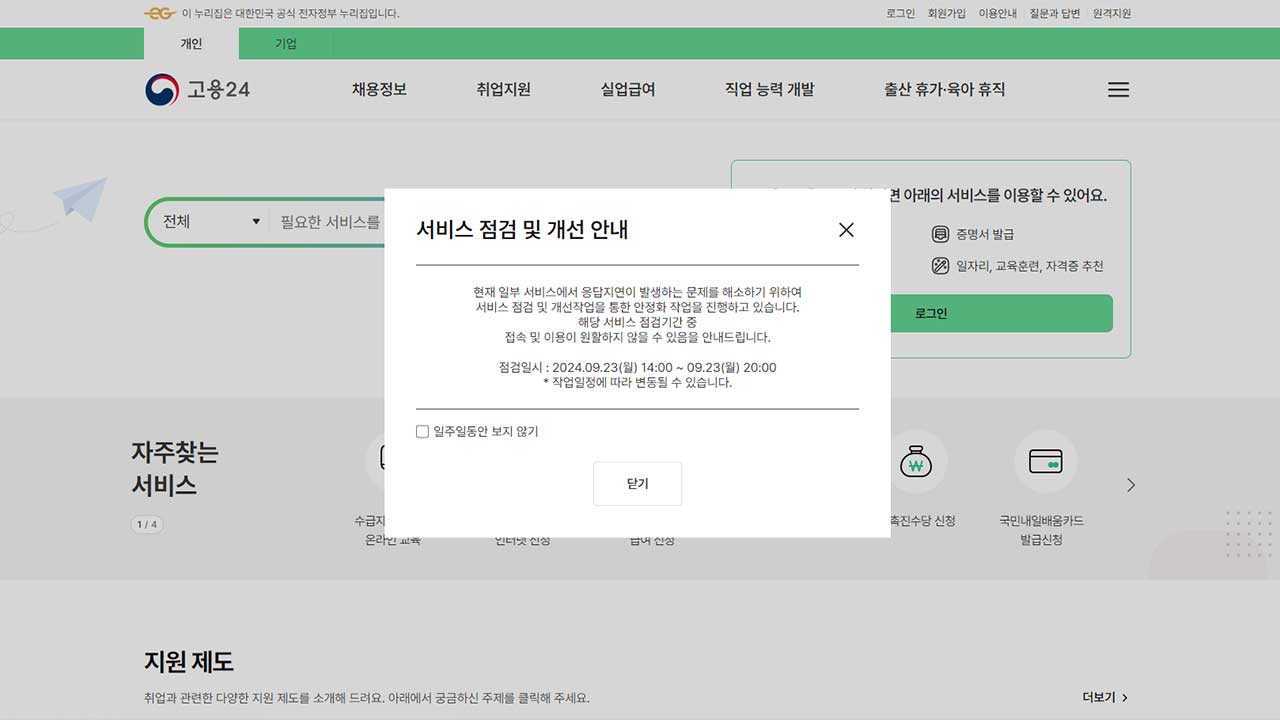Check the 일주일동안 보지 않기 checkbox
The height and width of the screenshot is (720, 1280).
click(423, 431)
